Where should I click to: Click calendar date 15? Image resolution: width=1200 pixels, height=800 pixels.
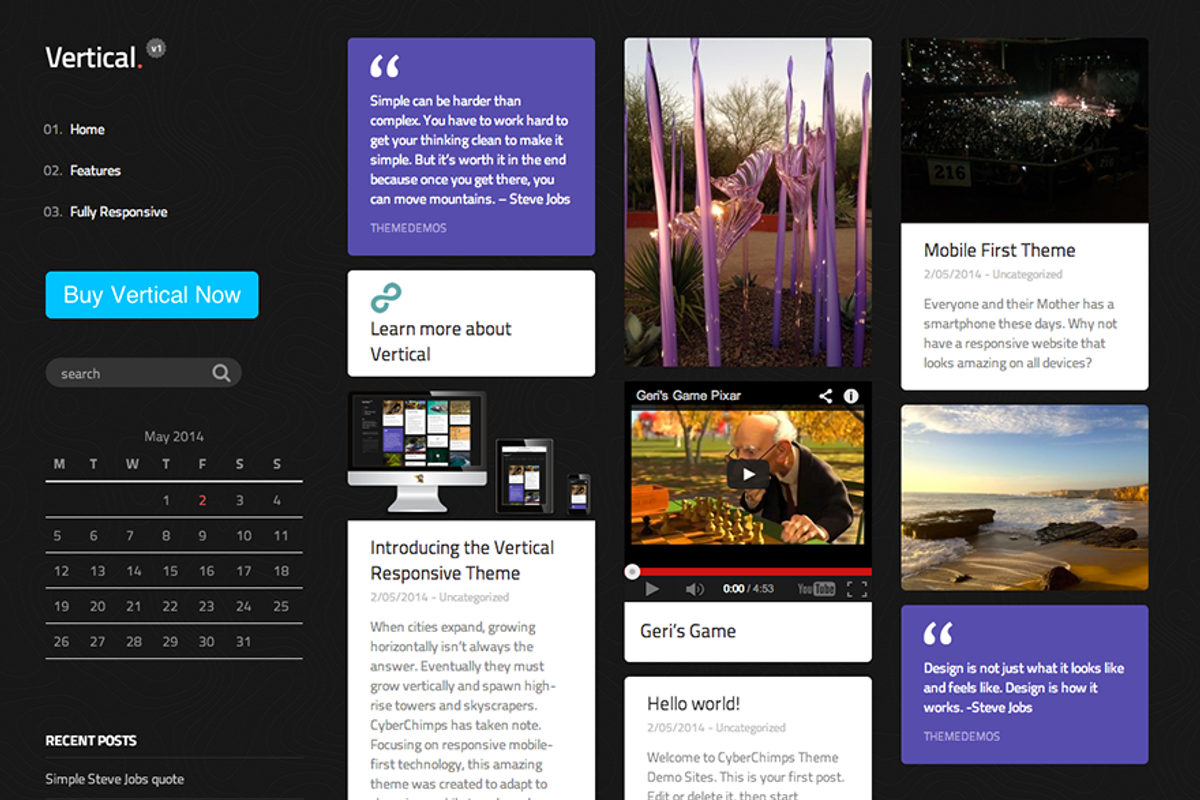click(x=170, y=571)
